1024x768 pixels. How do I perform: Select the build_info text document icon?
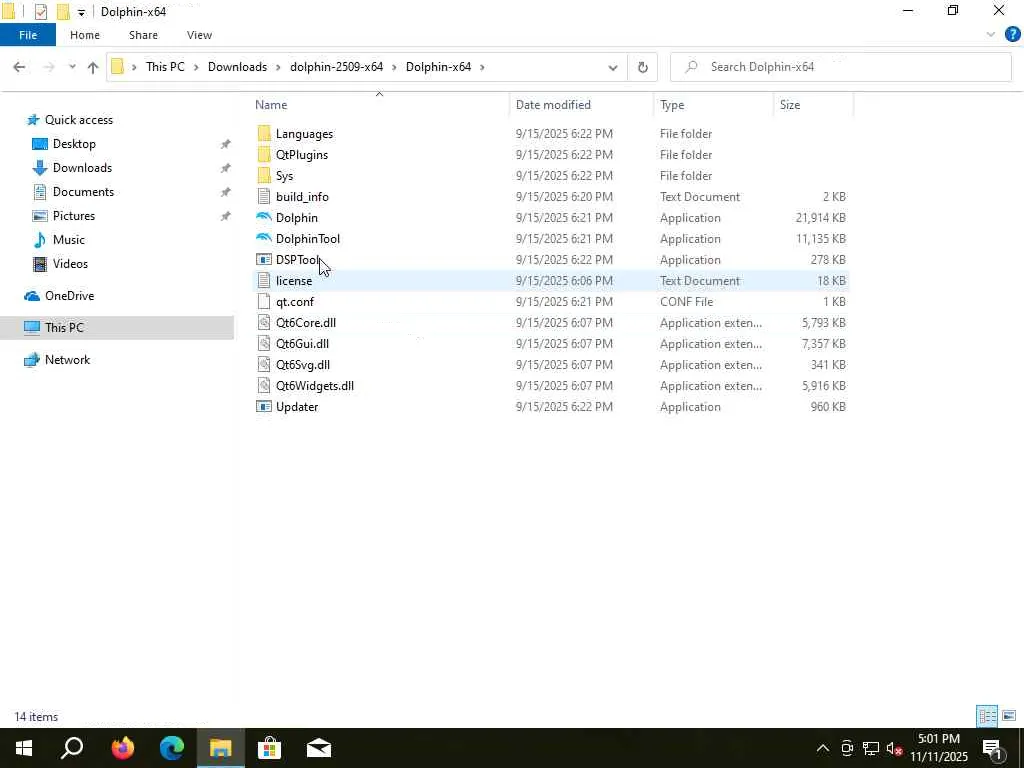click(264, 197)
